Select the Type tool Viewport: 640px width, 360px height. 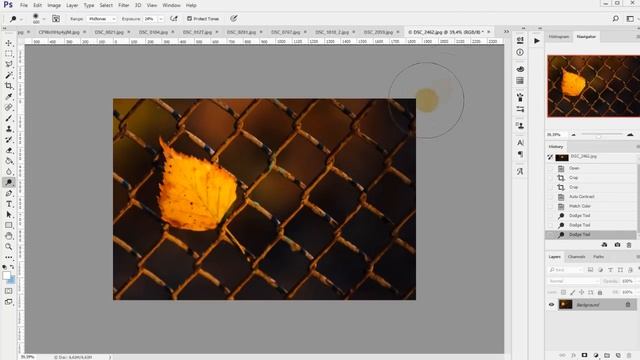click(9, 204)
